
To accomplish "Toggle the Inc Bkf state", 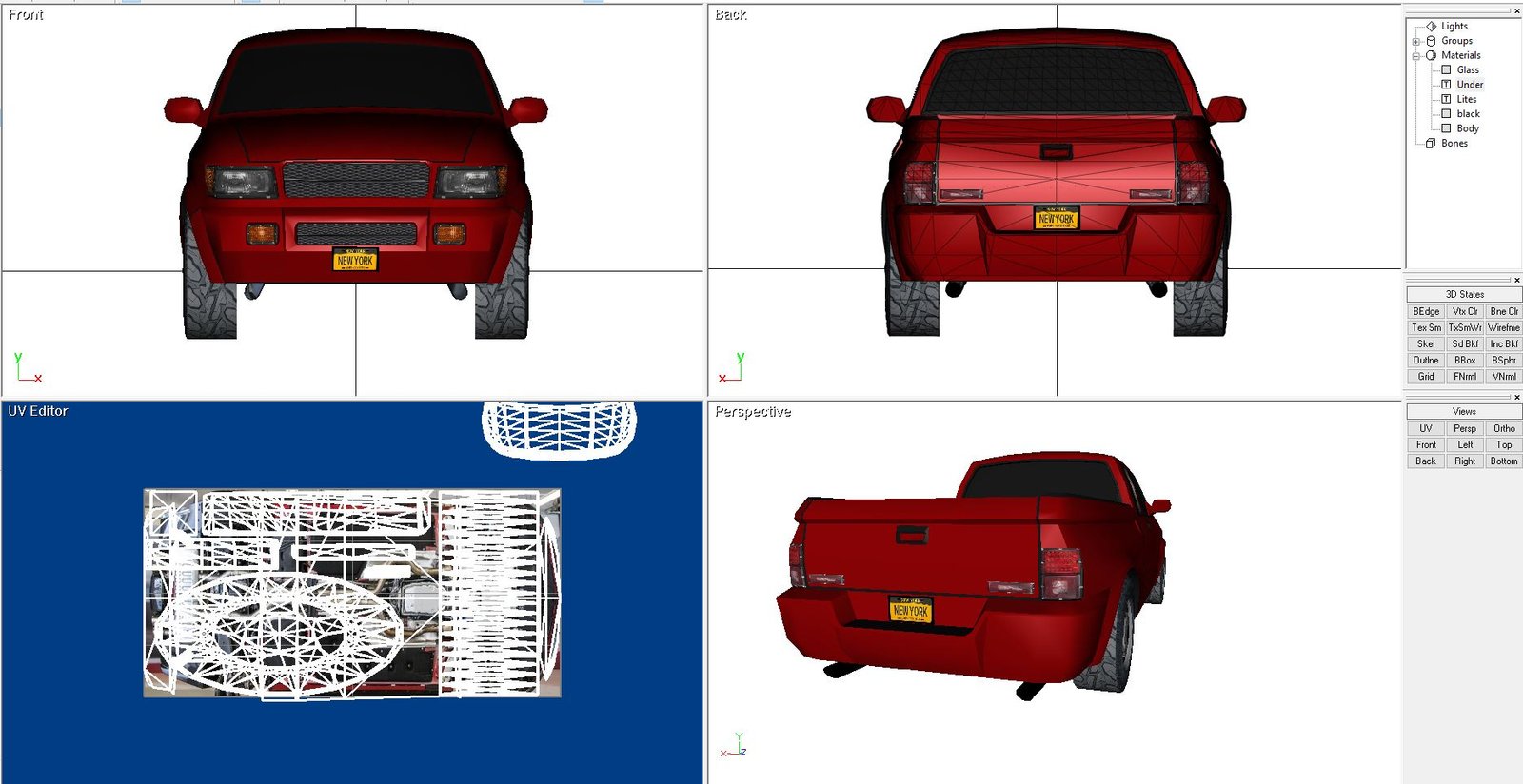I will point(1504,344).
